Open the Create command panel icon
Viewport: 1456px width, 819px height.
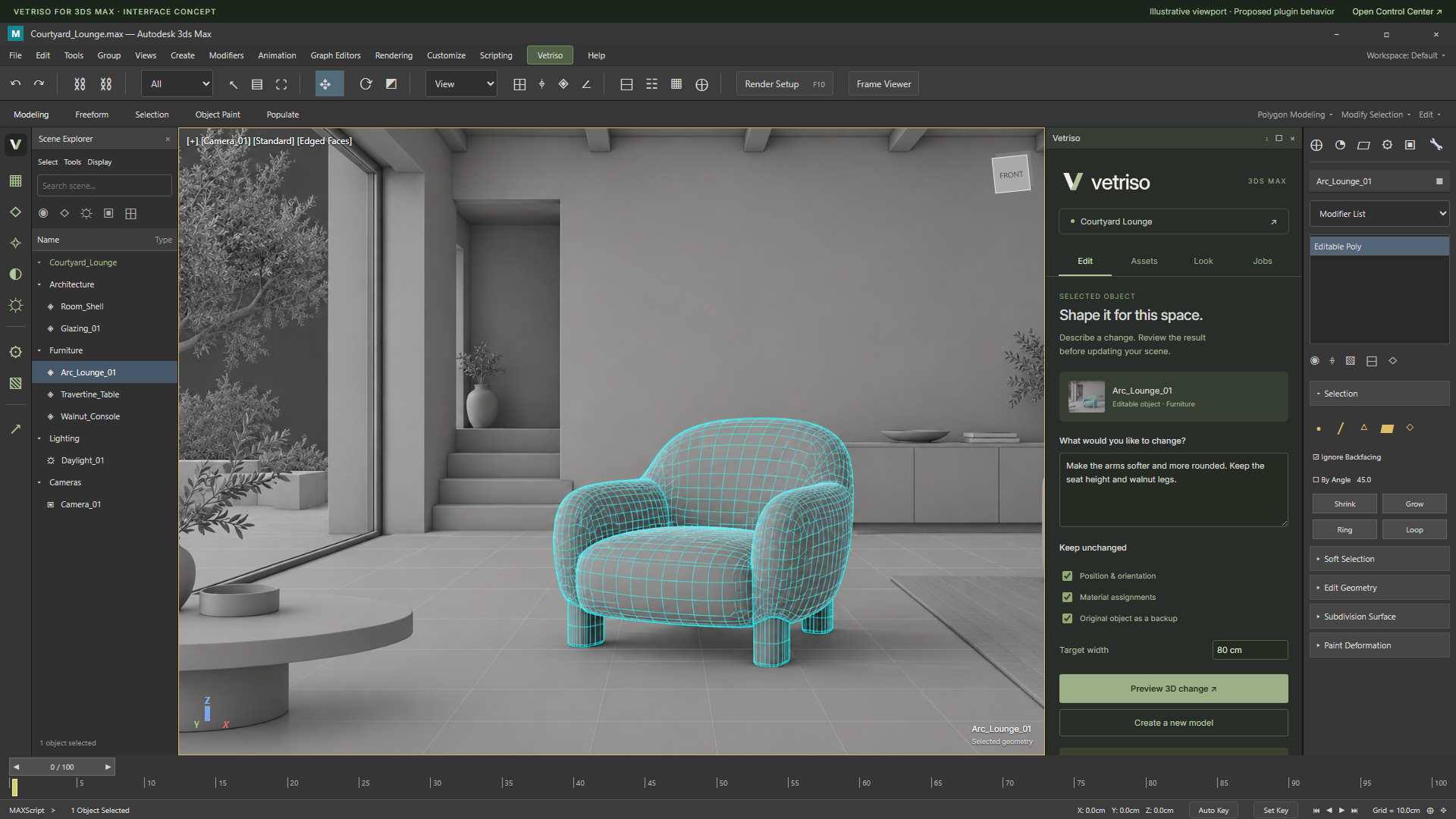(x=1316, y=145)
